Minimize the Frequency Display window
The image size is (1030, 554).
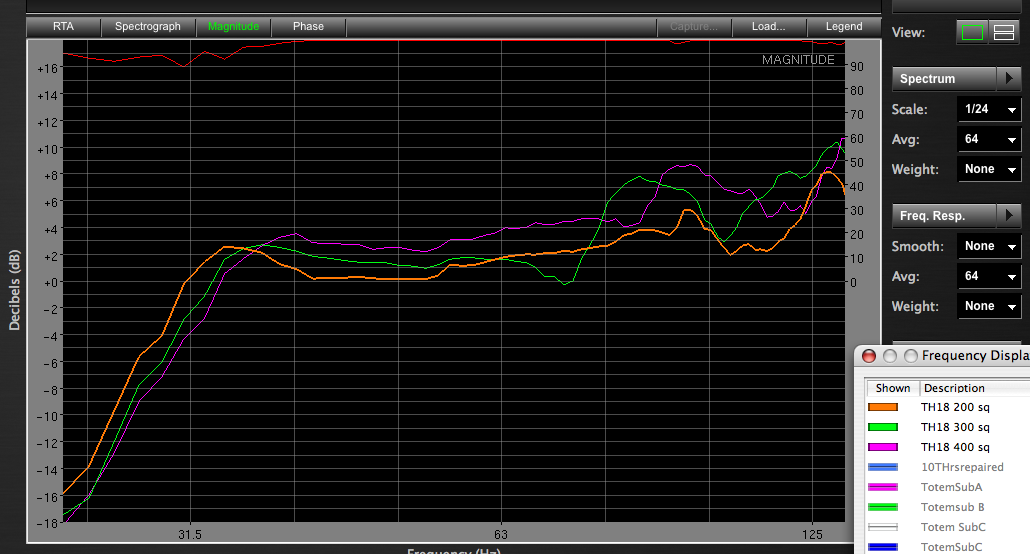(890, 356)
